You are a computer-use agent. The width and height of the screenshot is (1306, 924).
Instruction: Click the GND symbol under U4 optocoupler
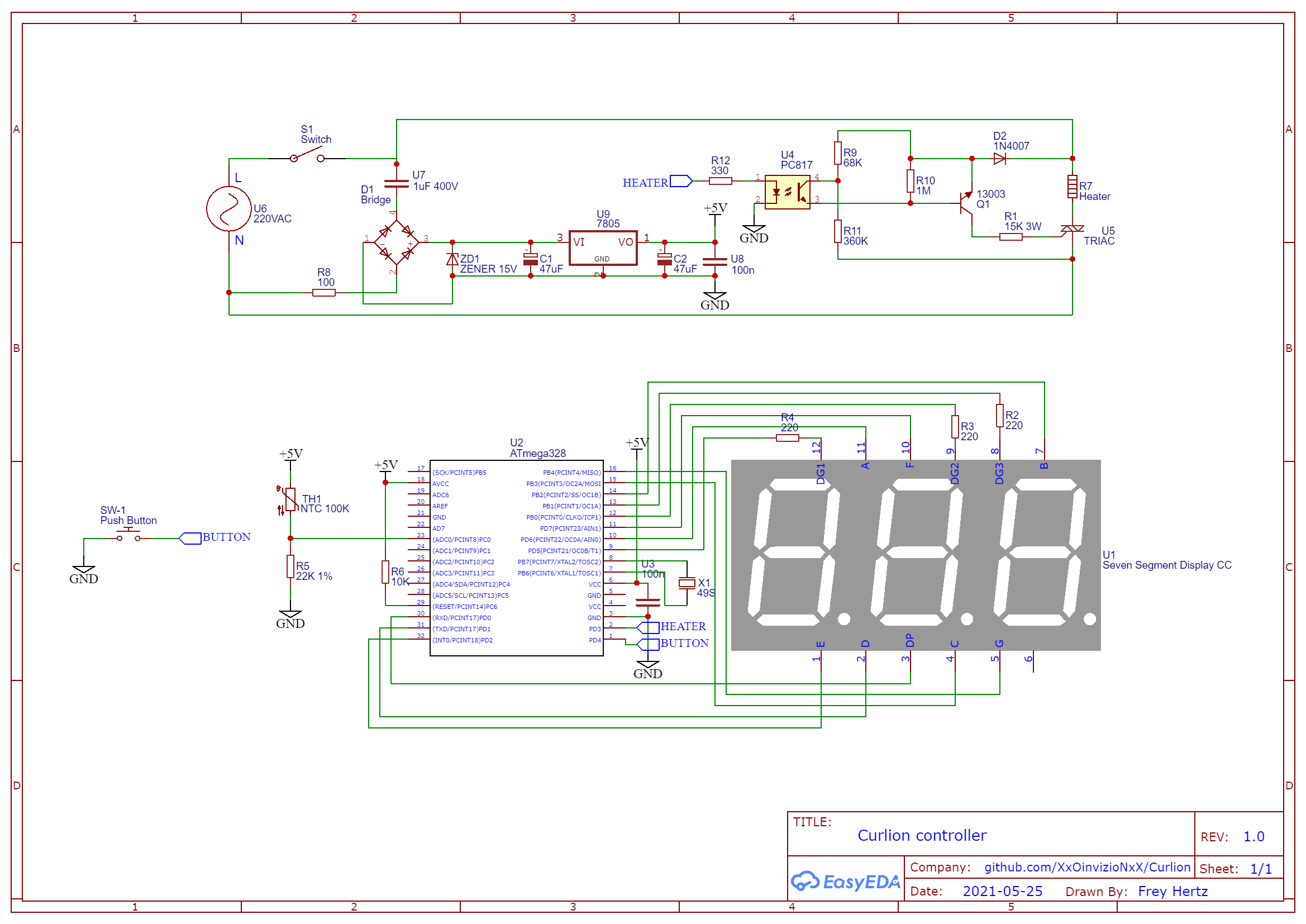click(754, 234)
